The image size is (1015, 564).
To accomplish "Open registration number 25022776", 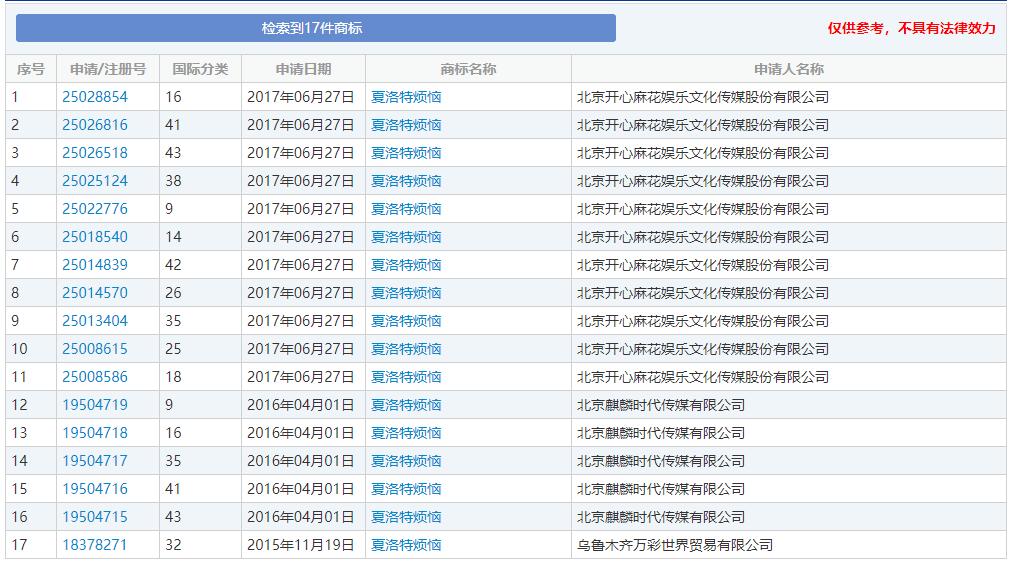I will [x=95, y=209].
